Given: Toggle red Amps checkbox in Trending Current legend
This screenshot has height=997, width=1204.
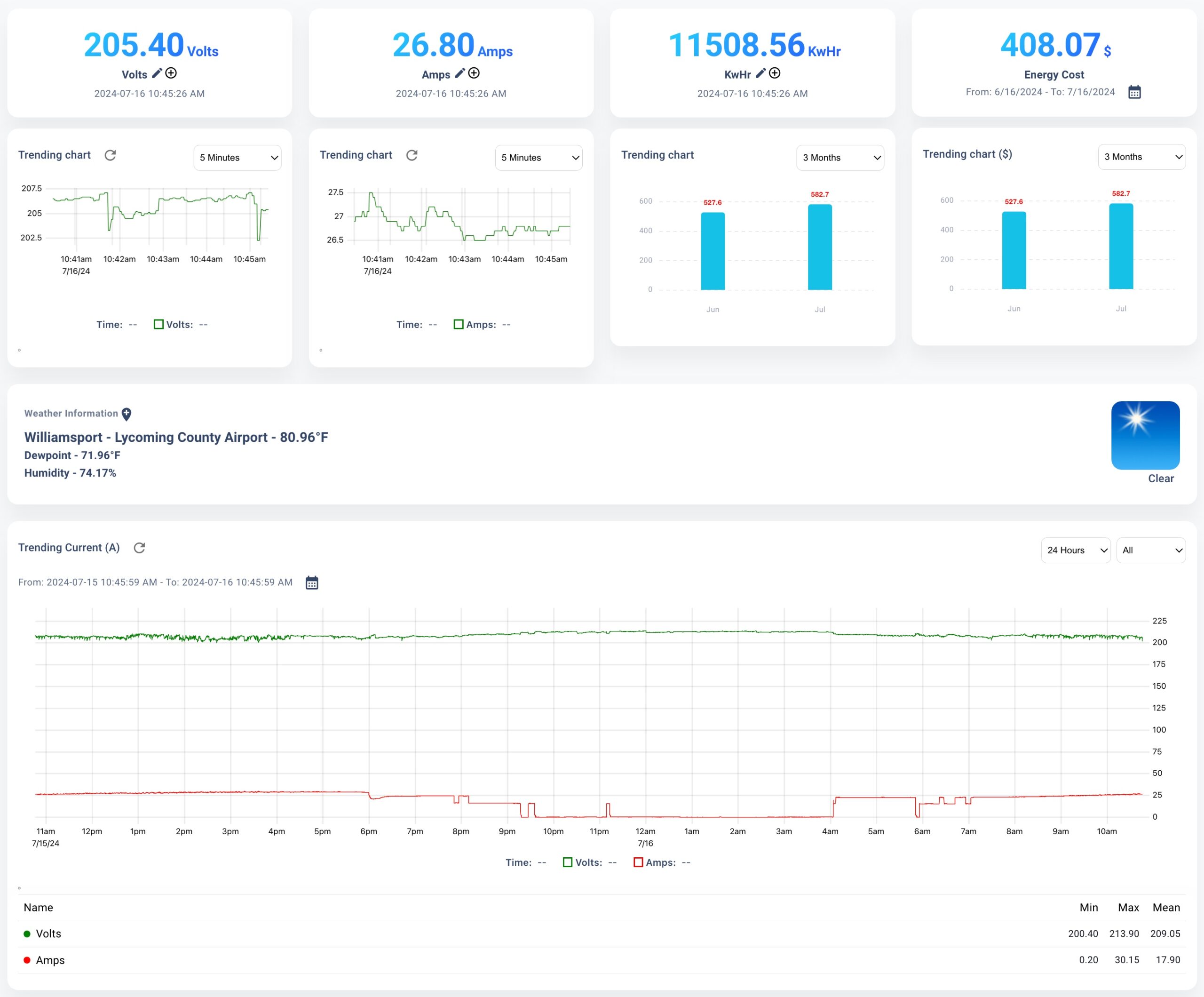Looking at the screenshot, I should point(638,863).
